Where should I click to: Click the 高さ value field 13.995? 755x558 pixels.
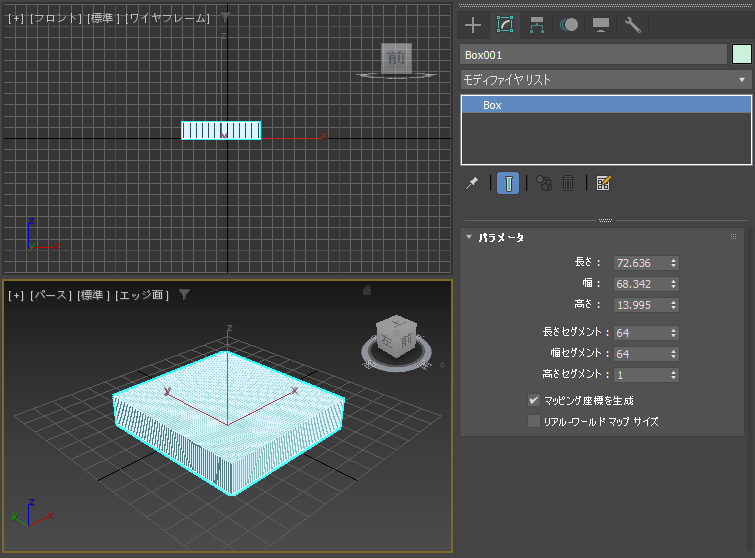(640, 305)
